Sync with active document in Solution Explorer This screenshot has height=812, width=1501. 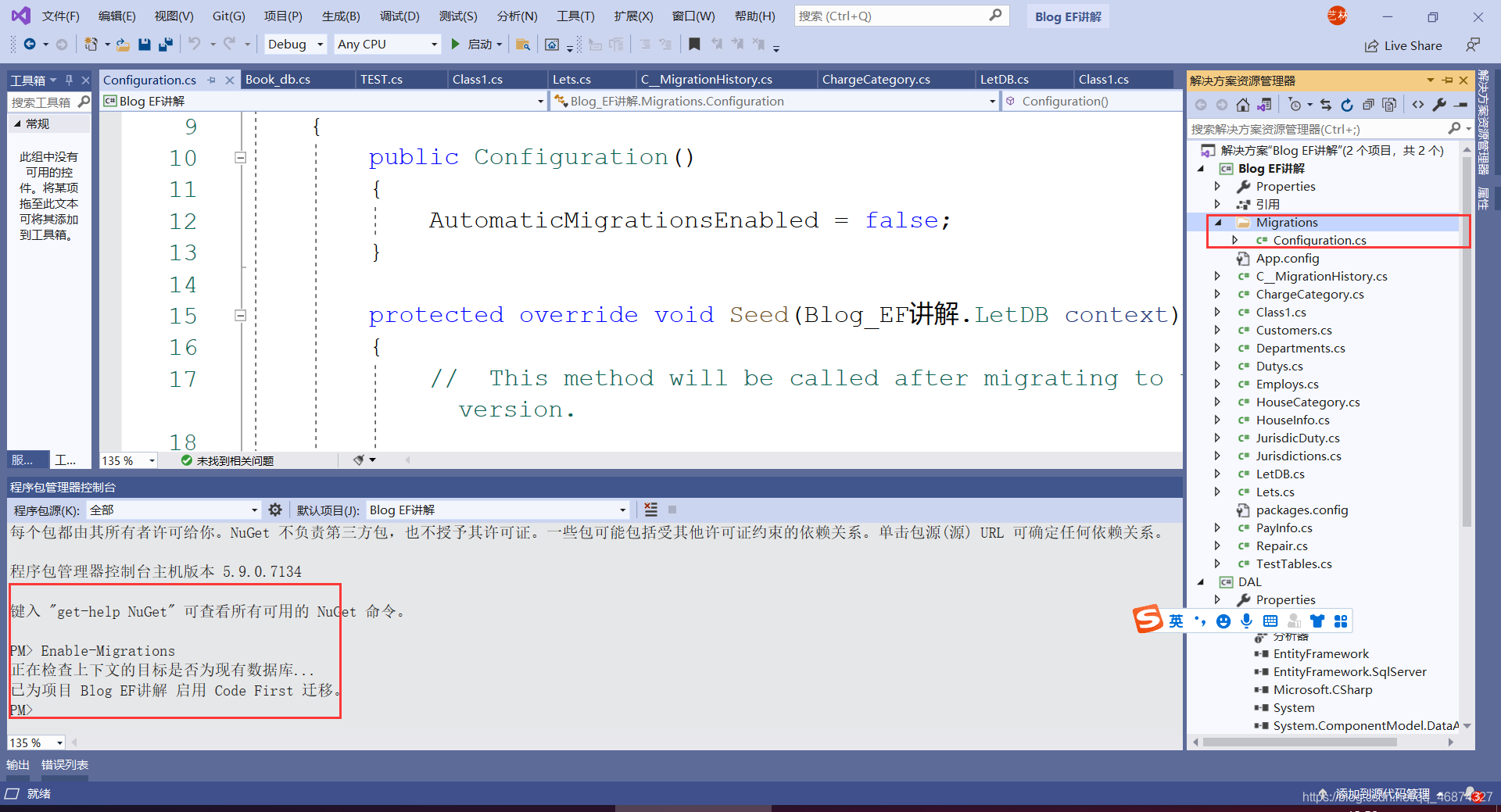pos(1326,105)
